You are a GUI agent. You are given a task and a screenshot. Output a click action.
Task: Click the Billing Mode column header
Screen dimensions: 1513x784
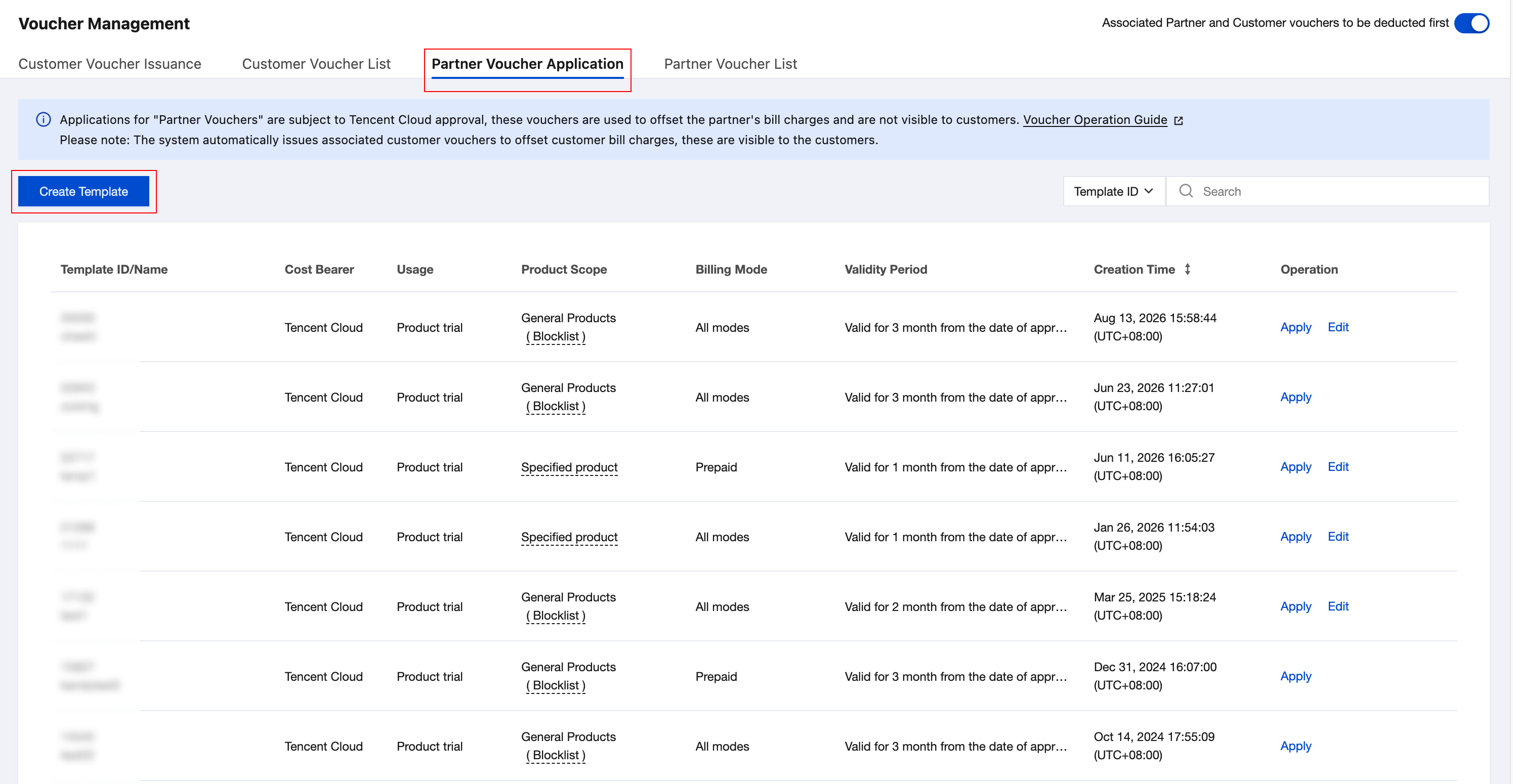tap(731, 269)
